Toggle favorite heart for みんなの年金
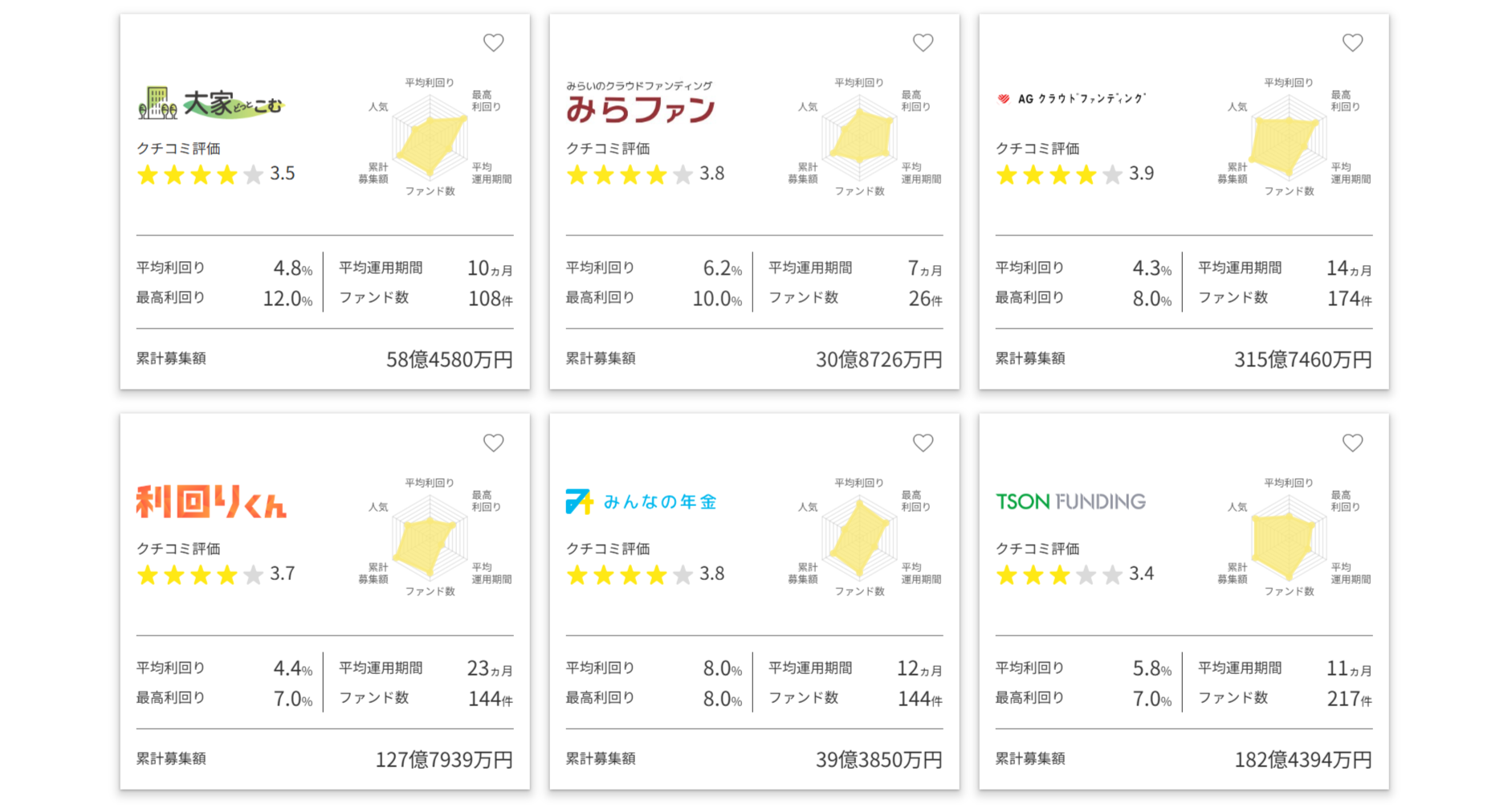 tap(923, 443)
